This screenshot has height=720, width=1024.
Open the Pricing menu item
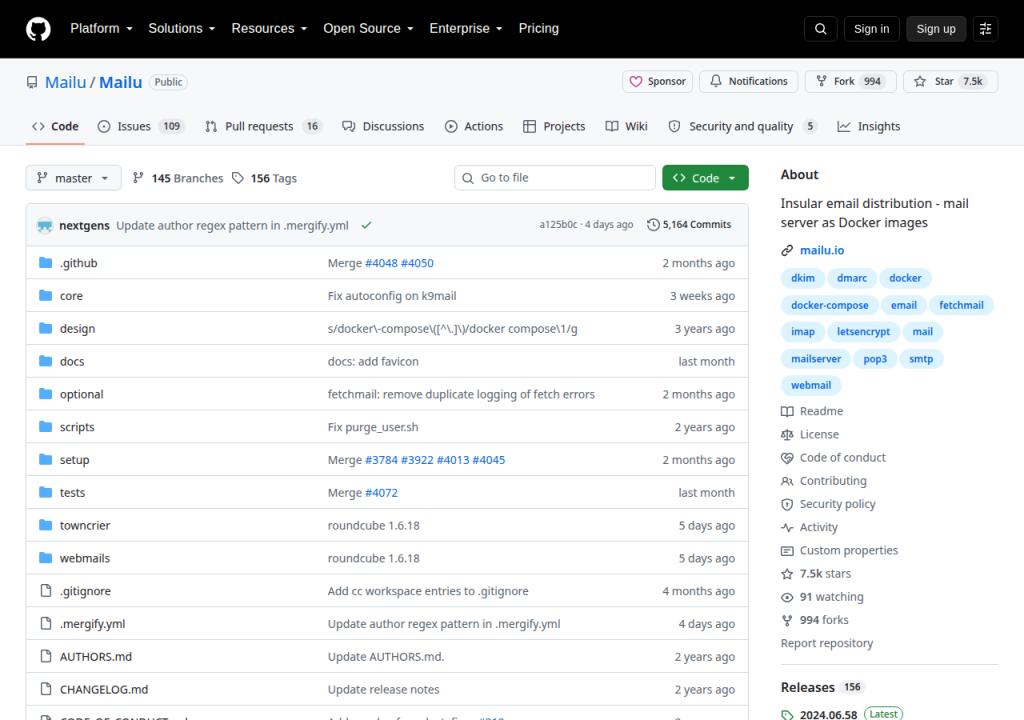[x=539, y=29]
